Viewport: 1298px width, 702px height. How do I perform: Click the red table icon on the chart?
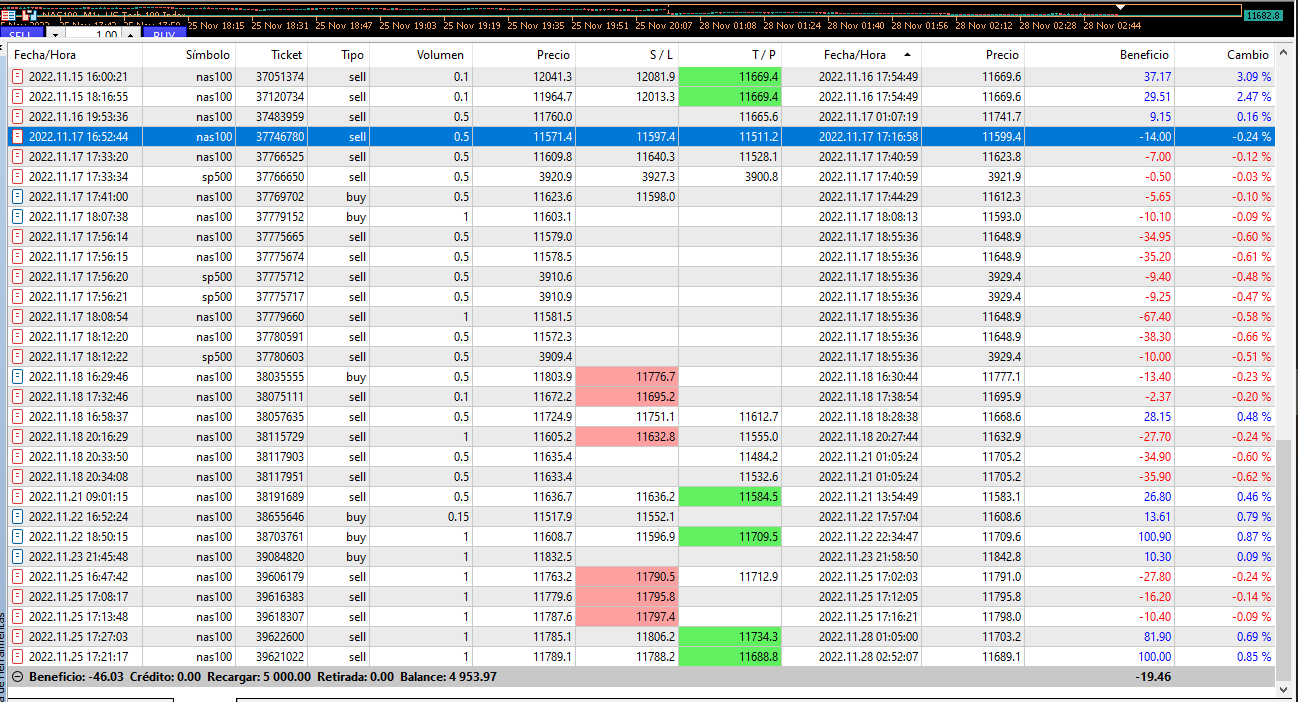point(8,16)
